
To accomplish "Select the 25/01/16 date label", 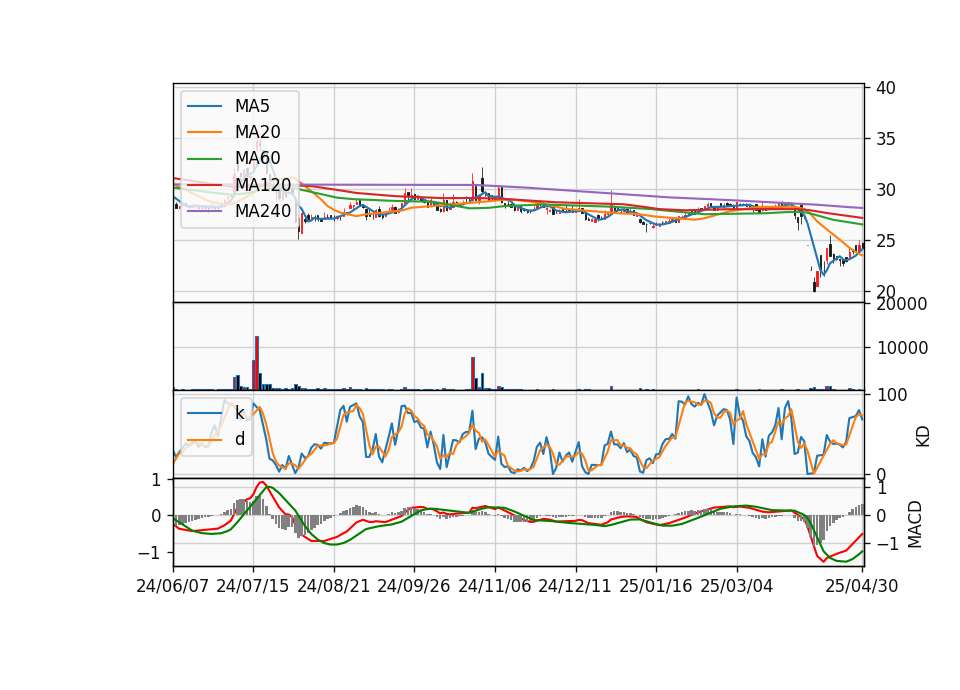I will pyautogui.click(x=656, y=586).
